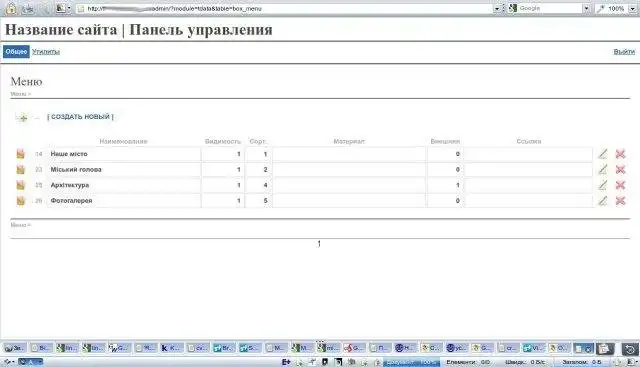The width and height of the screenshot is (640, 367).
Task: Click the add-new plus icon beside СОЗДАТЬ НОВЫЙ
Action: [23, 118]
